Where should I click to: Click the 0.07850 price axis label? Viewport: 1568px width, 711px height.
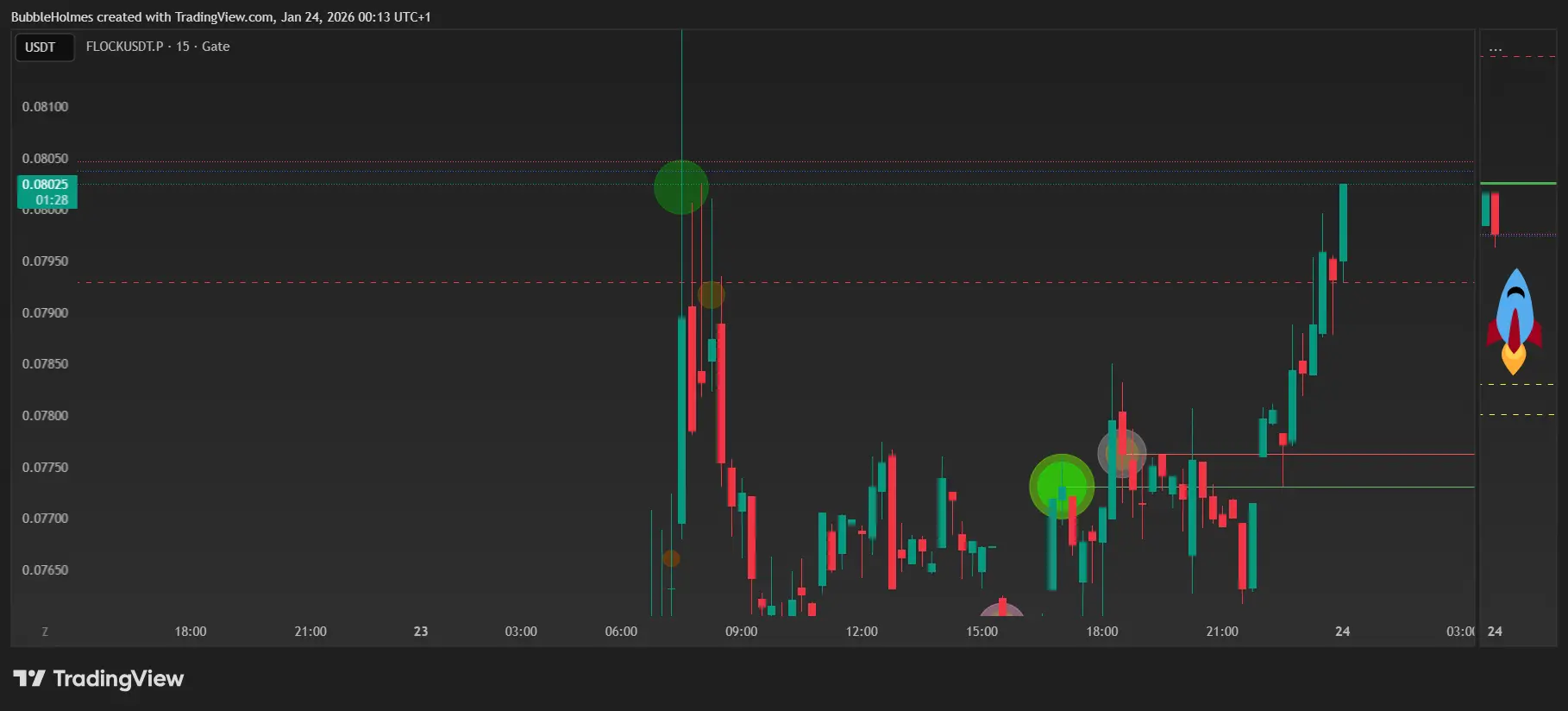coord(45,364)
